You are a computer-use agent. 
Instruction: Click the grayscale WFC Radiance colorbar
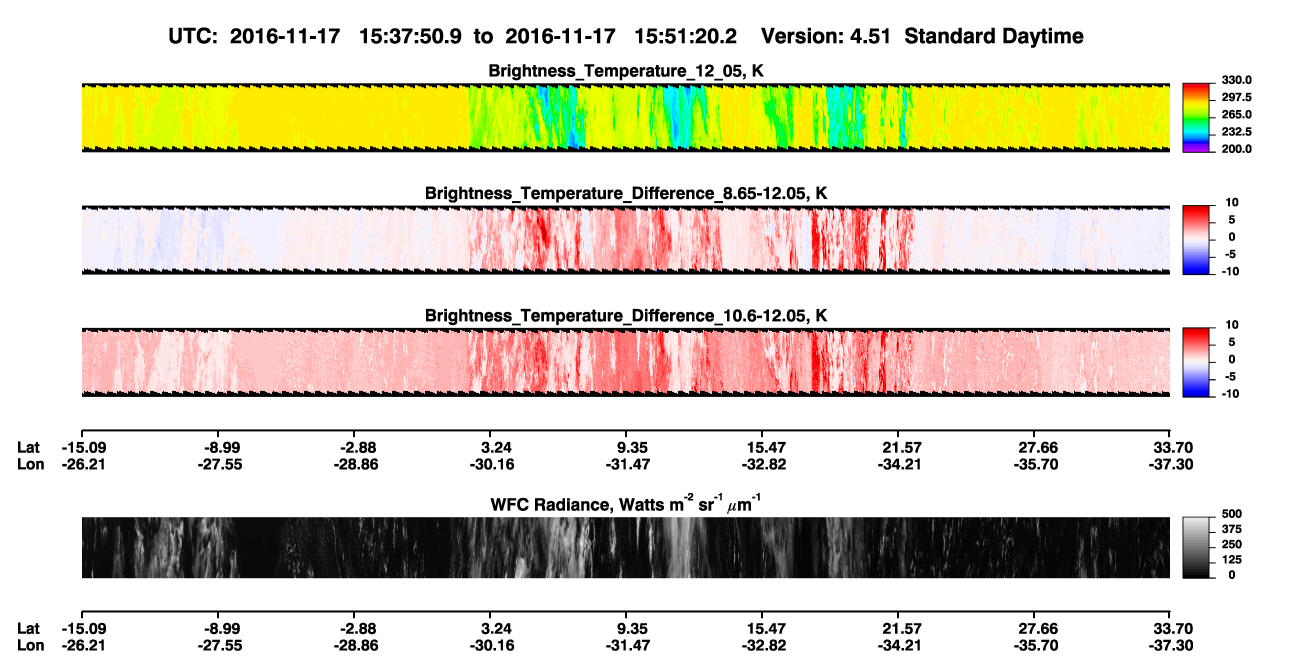tap(1197, 547)
